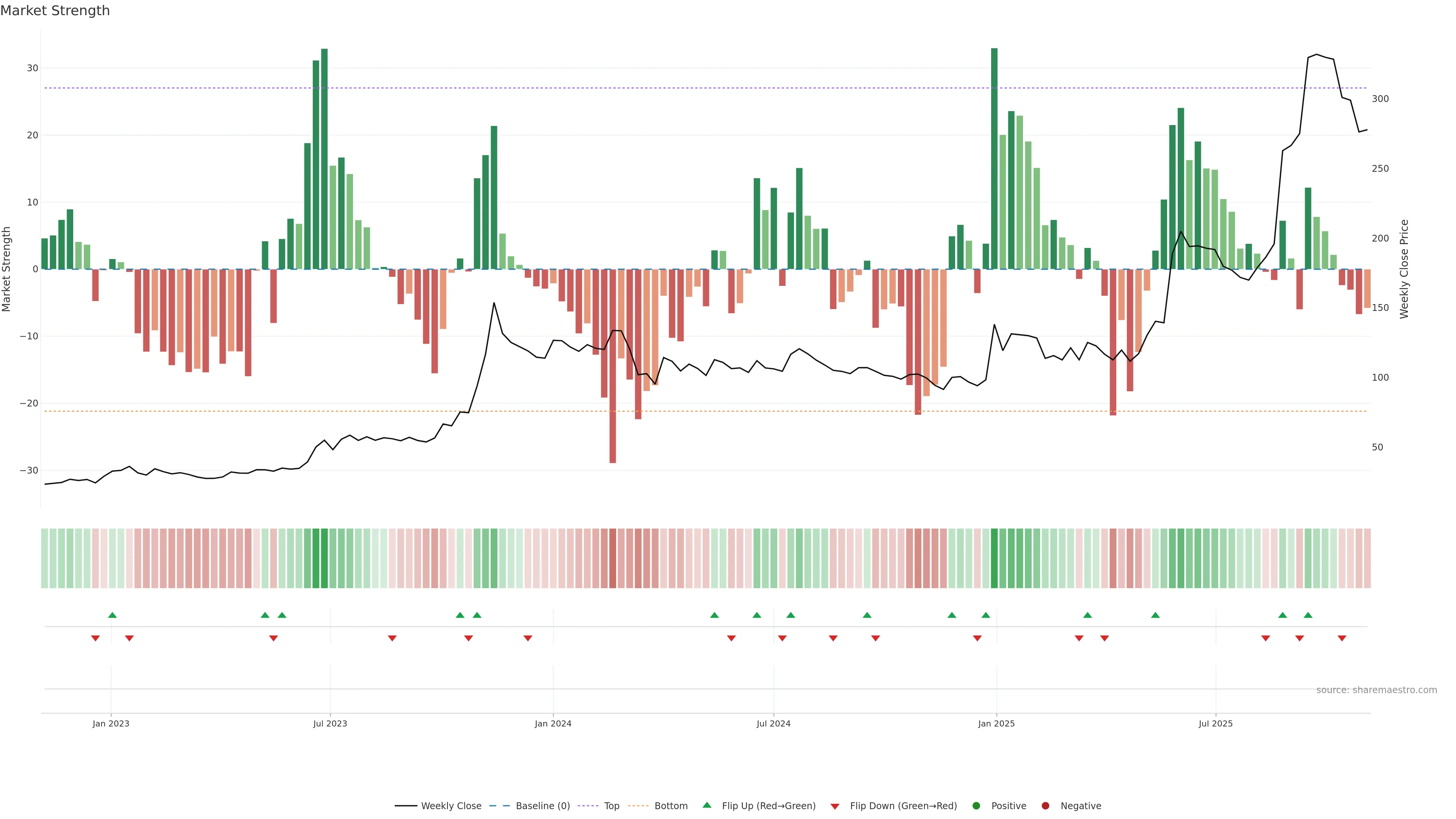Click the Jan 2024 x-axis label

[553, 723]
